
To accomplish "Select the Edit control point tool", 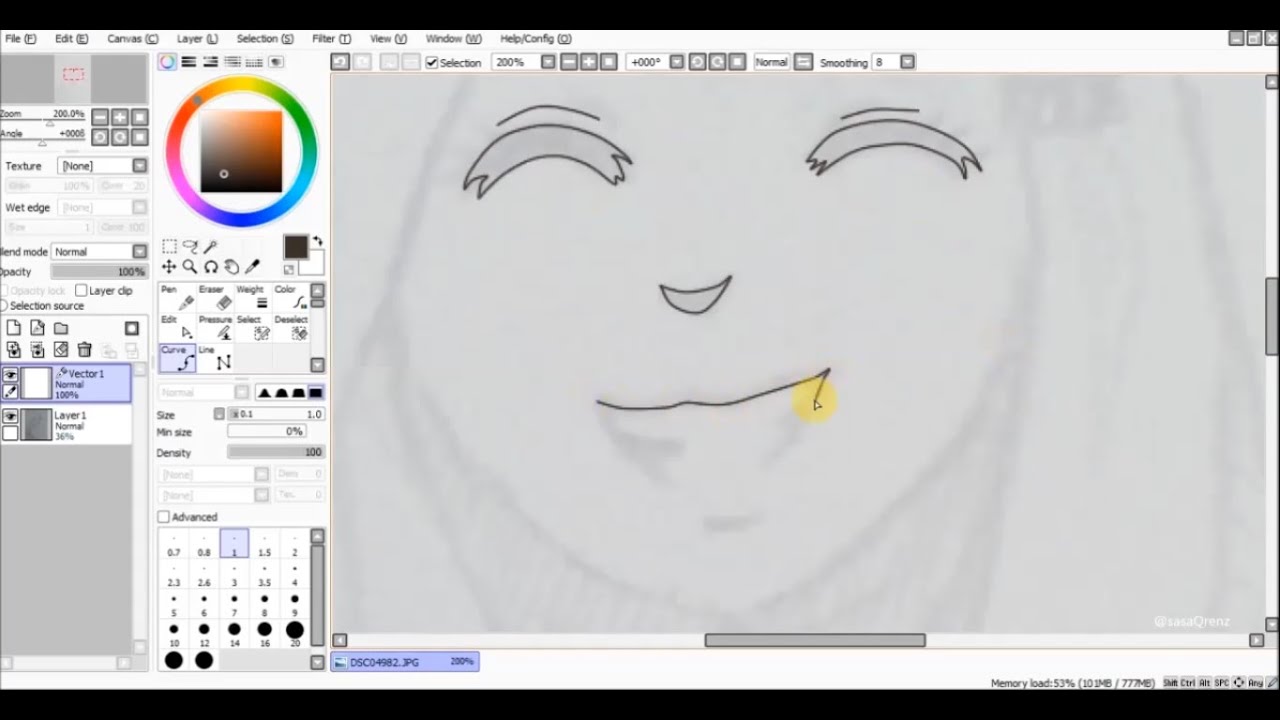I will pyautogui.click(x=177, y=327).
